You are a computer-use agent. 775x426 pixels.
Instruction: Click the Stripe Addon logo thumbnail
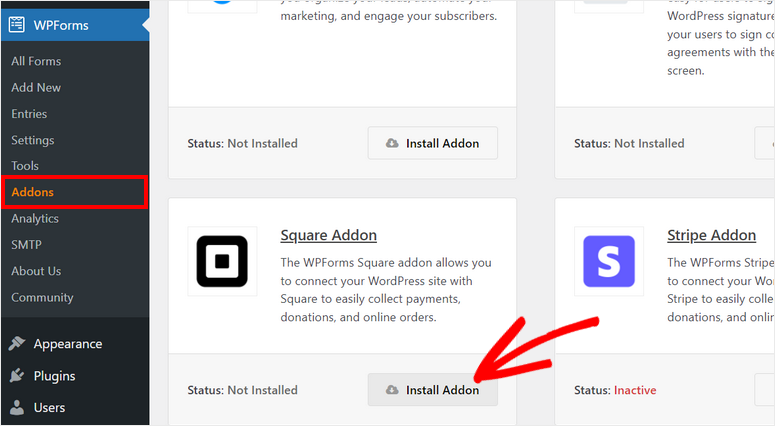(x=609, y=261)
